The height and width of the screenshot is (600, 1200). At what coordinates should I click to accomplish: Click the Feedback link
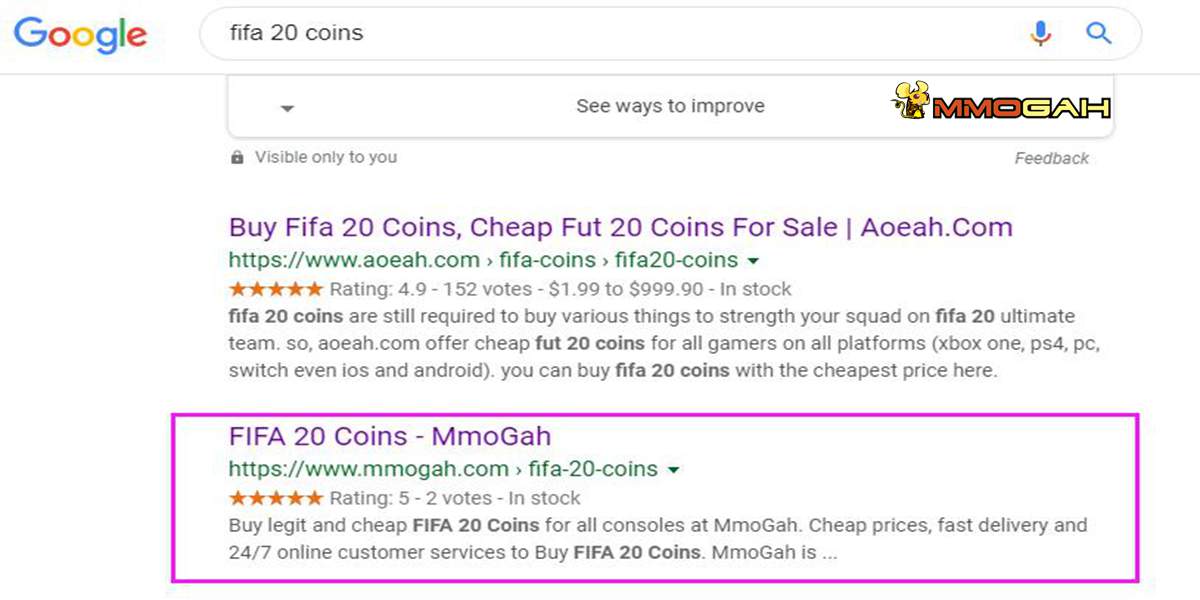click(x=1052, y=158)
